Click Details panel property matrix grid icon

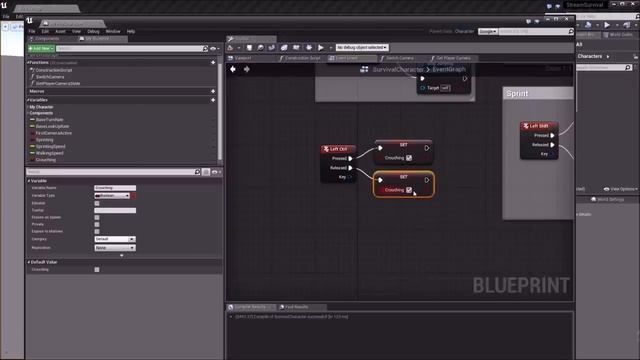click(x=206, y=172)
